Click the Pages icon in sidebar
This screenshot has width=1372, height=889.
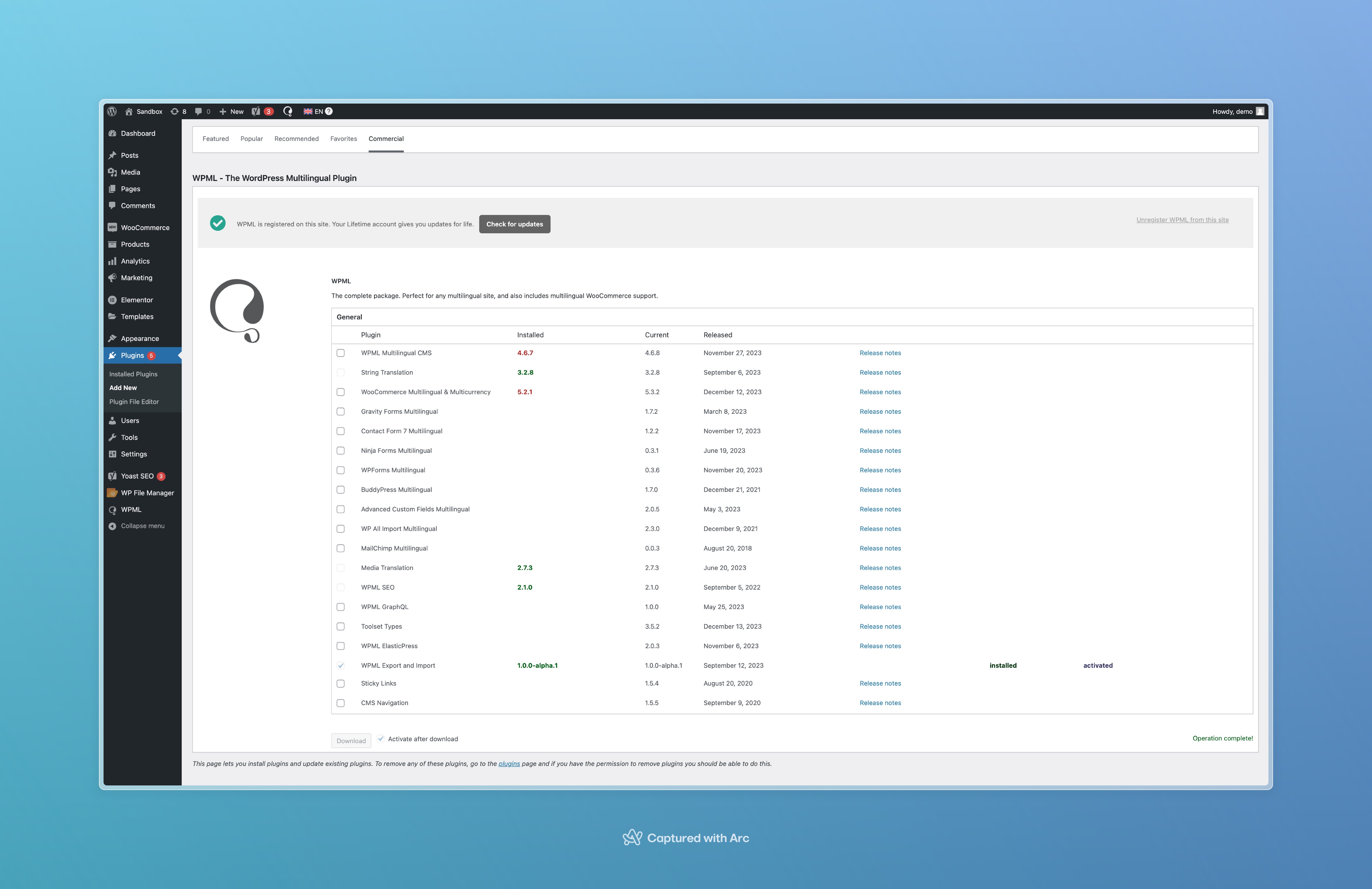click(112, 189)
